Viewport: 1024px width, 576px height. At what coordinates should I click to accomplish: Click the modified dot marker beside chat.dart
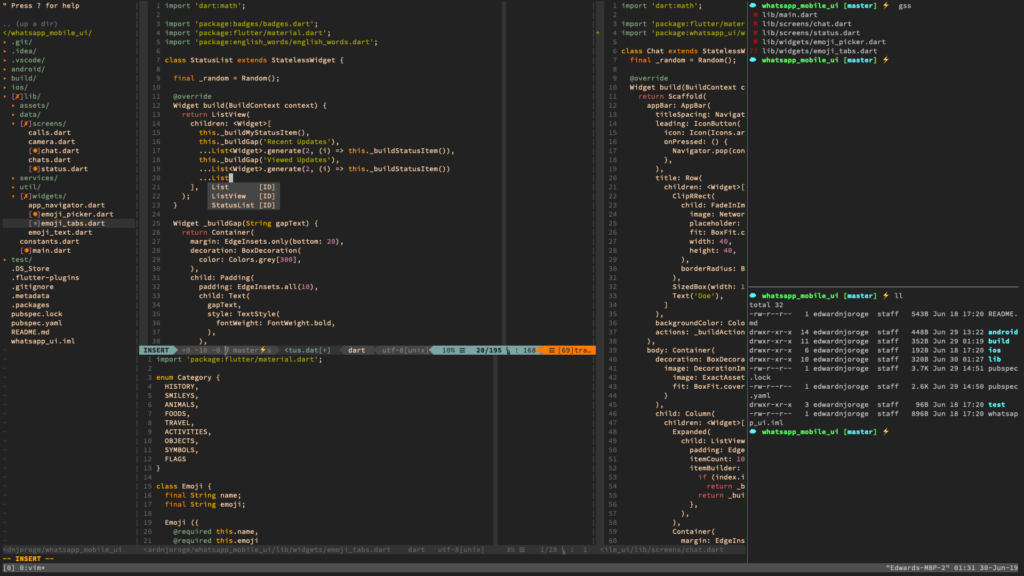(x=36, y=150)
